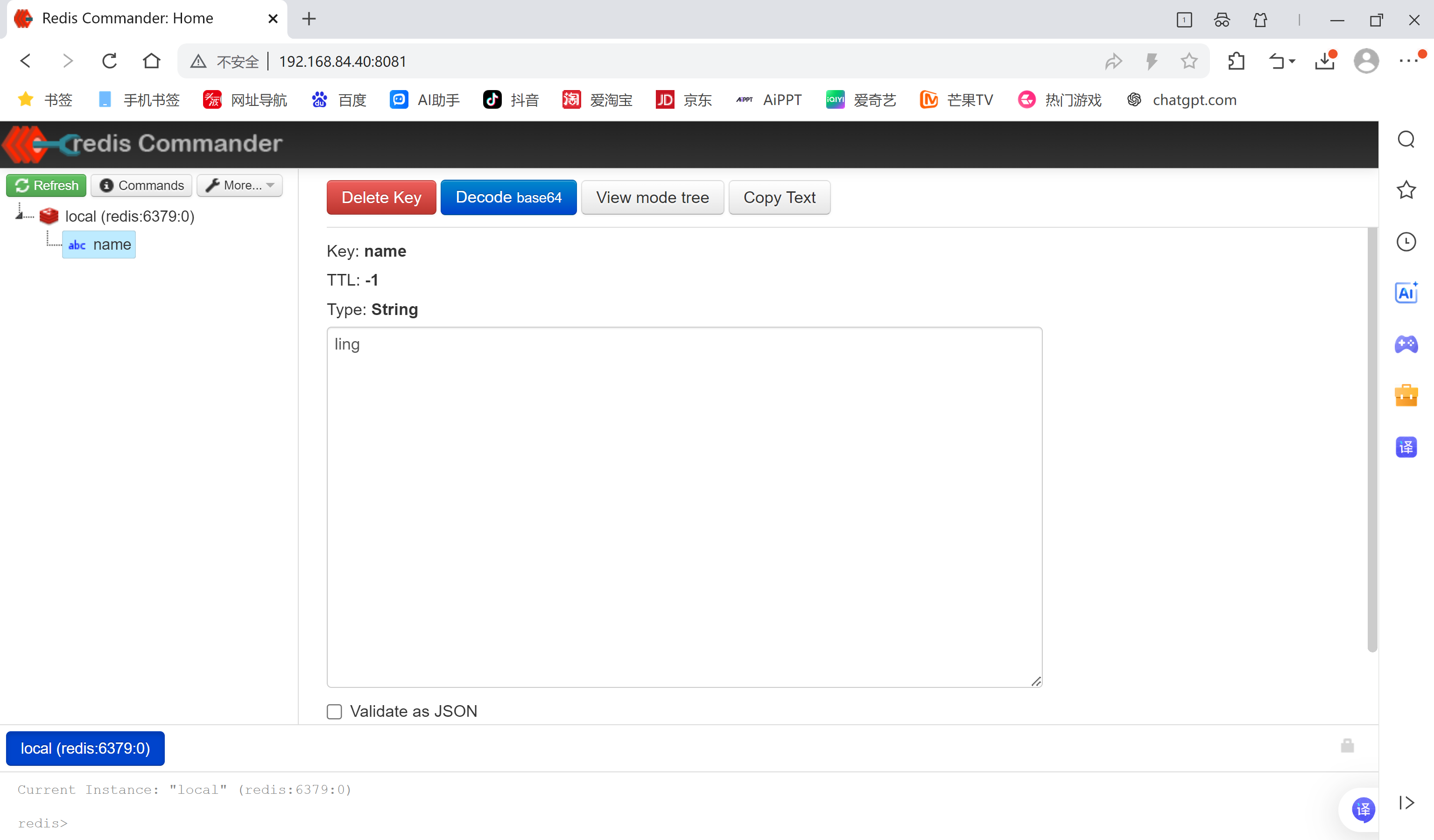Click the red Redis server icon
The width and height of the screenshot is (1434, 840).
tap(49, 216)
